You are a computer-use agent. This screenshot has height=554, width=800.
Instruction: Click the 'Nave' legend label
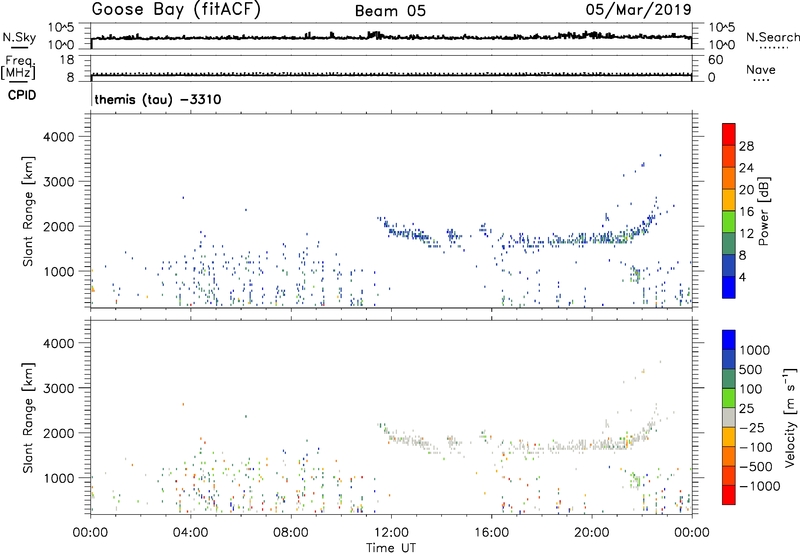coord(761,70)
